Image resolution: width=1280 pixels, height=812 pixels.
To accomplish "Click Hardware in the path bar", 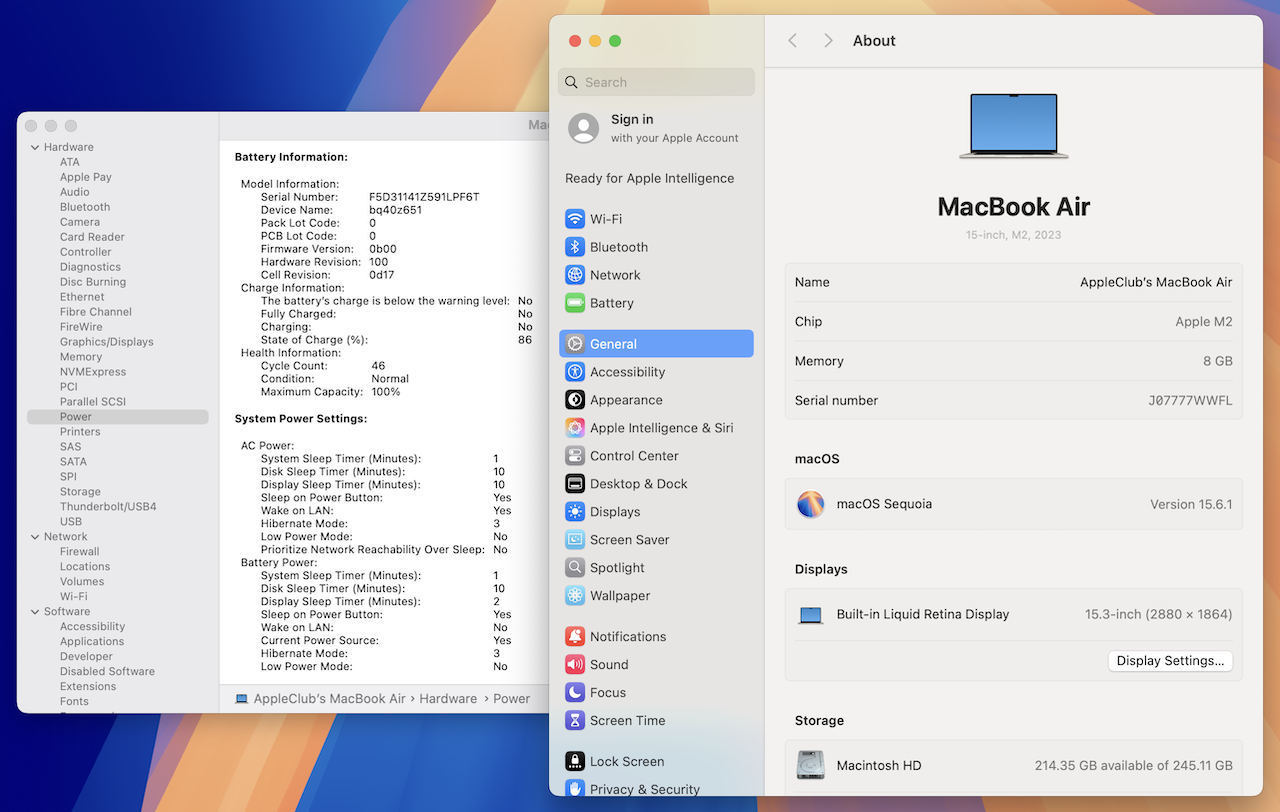I will tap(448, 699).
